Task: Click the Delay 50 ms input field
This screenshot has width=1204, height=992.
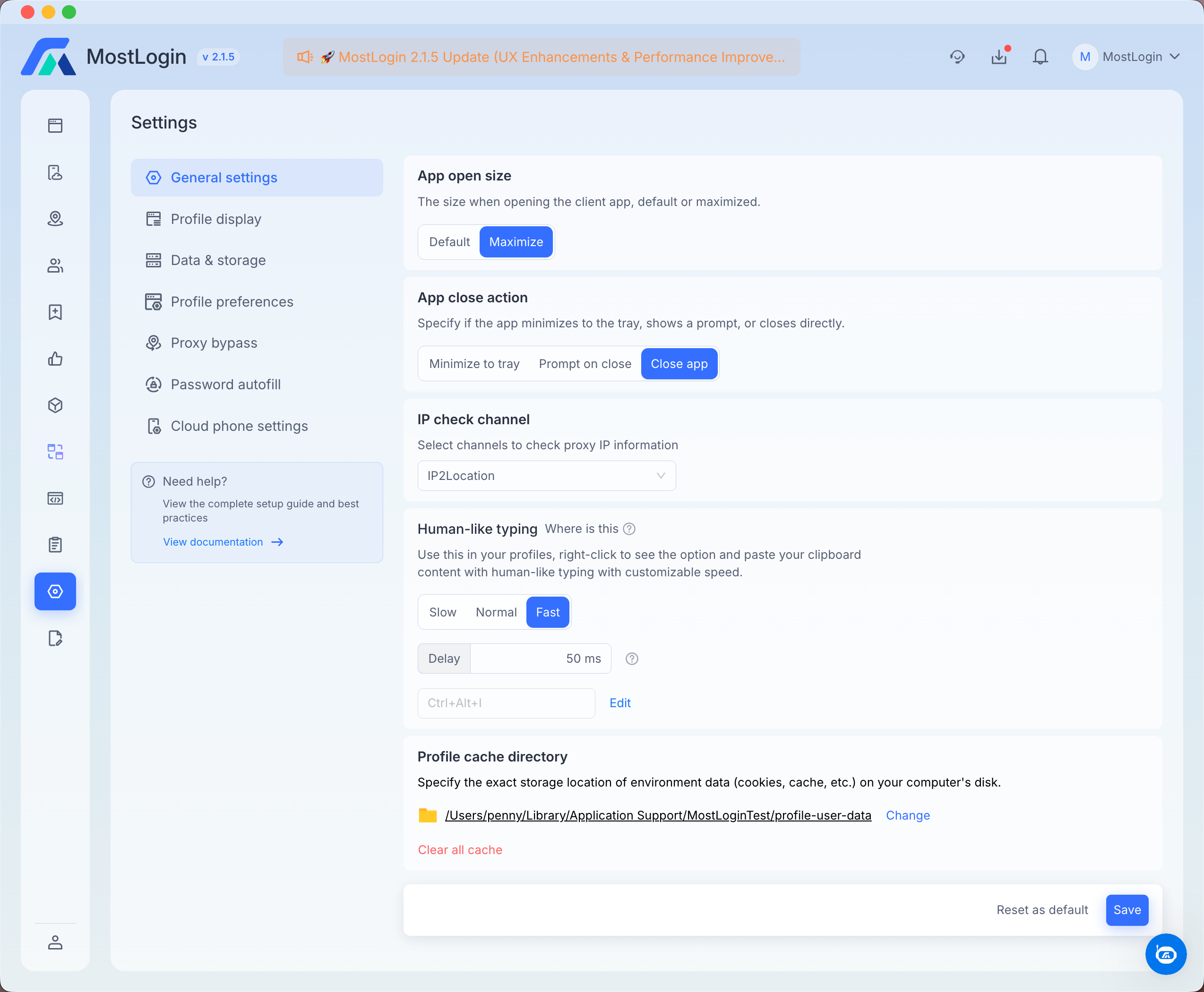Action: pyautogui.click(x=540, y=659)
